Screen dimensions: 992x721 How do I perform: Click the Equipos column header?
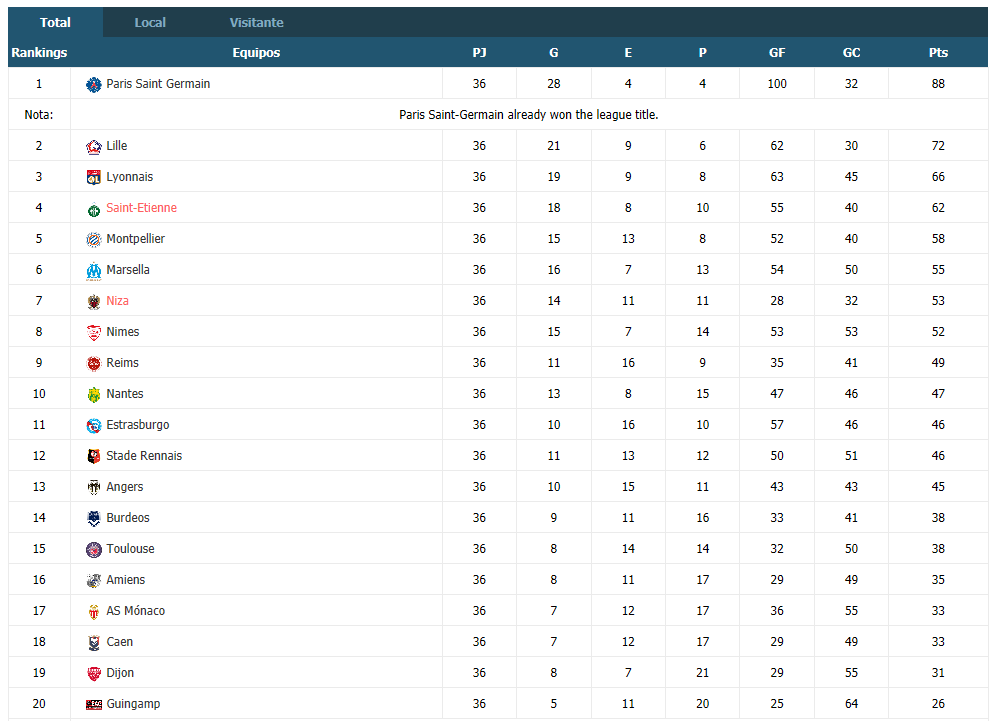point(256,52)
